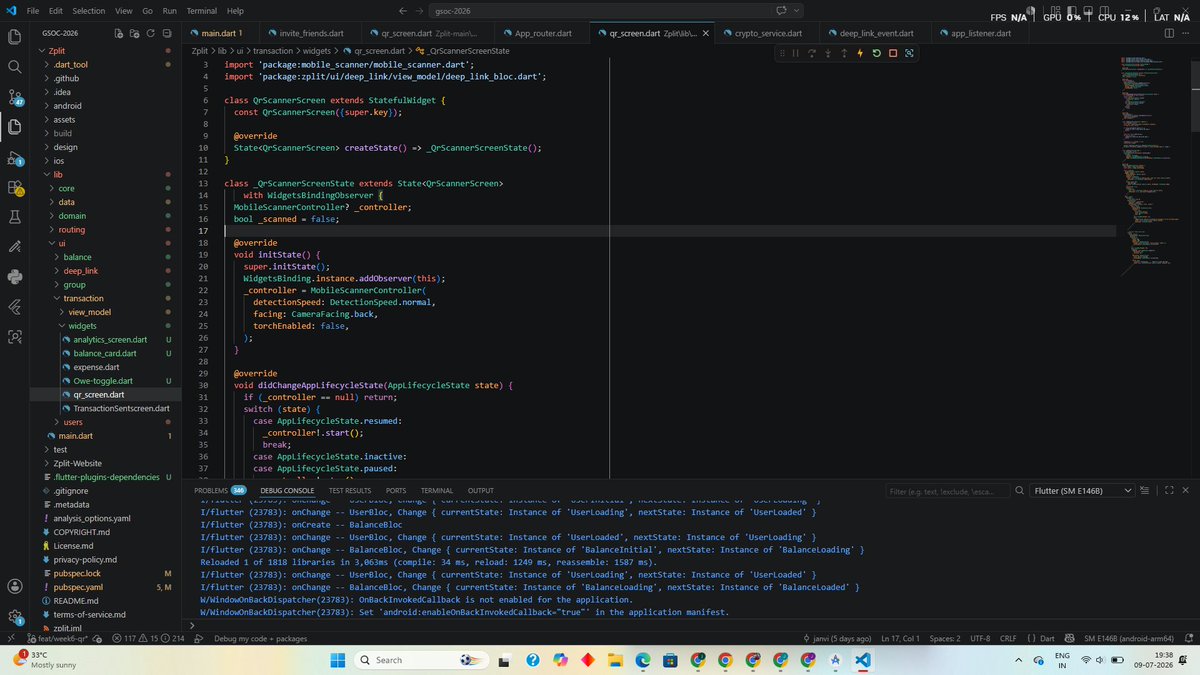Open the Terminal menu
Viewport: 1200px width, 675px height.
point(202,11)
